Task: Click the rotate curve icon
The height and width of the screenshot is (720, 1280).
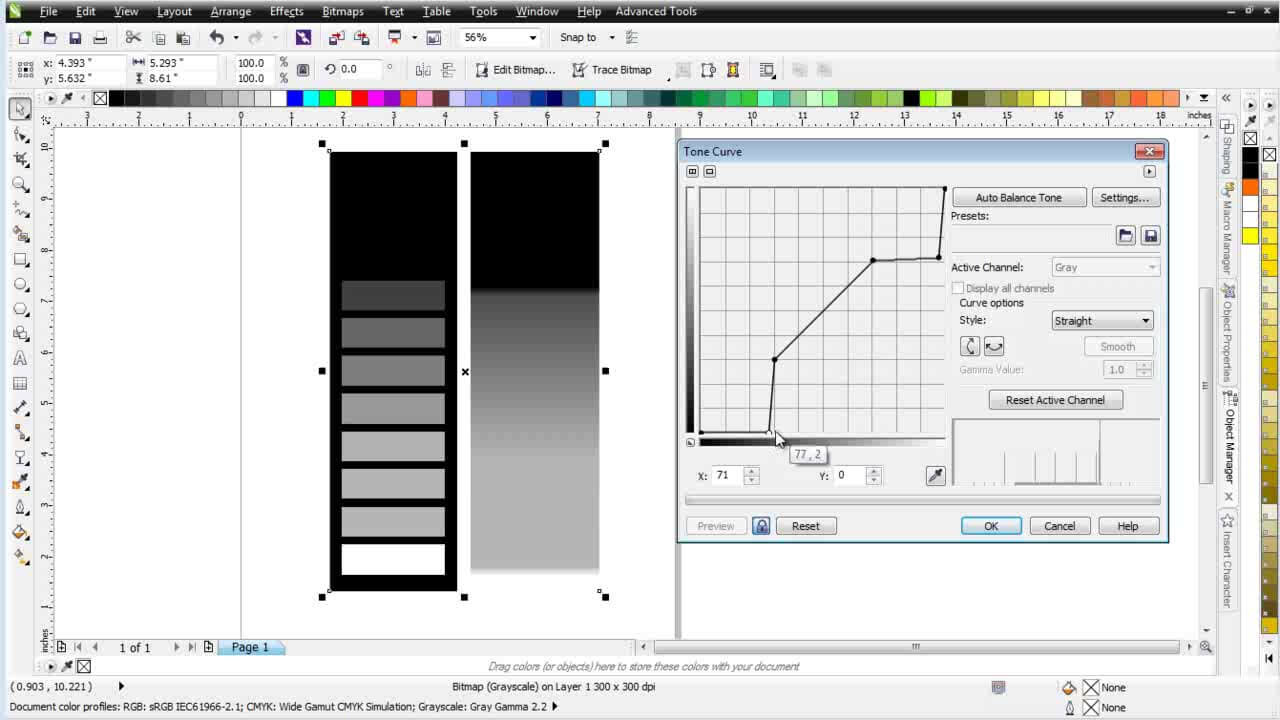Action: click(970, 346)
